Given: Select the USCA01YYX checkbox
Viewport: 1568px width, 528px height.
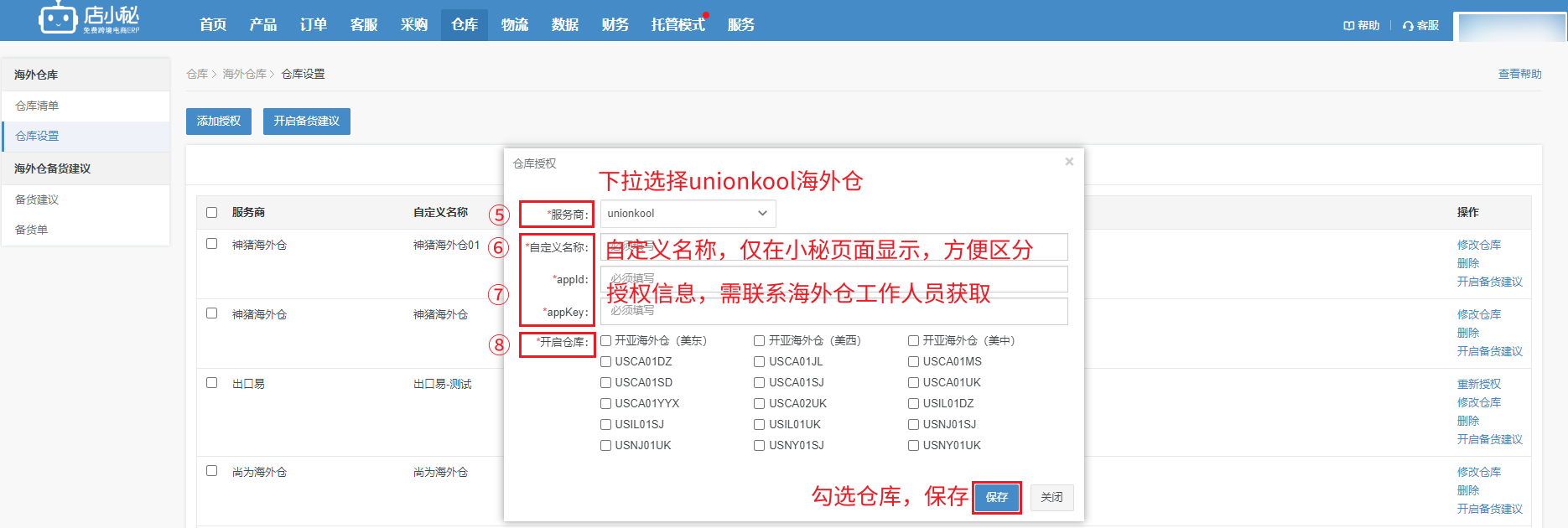Looking at the screenshot, I should tap(605, 403).
